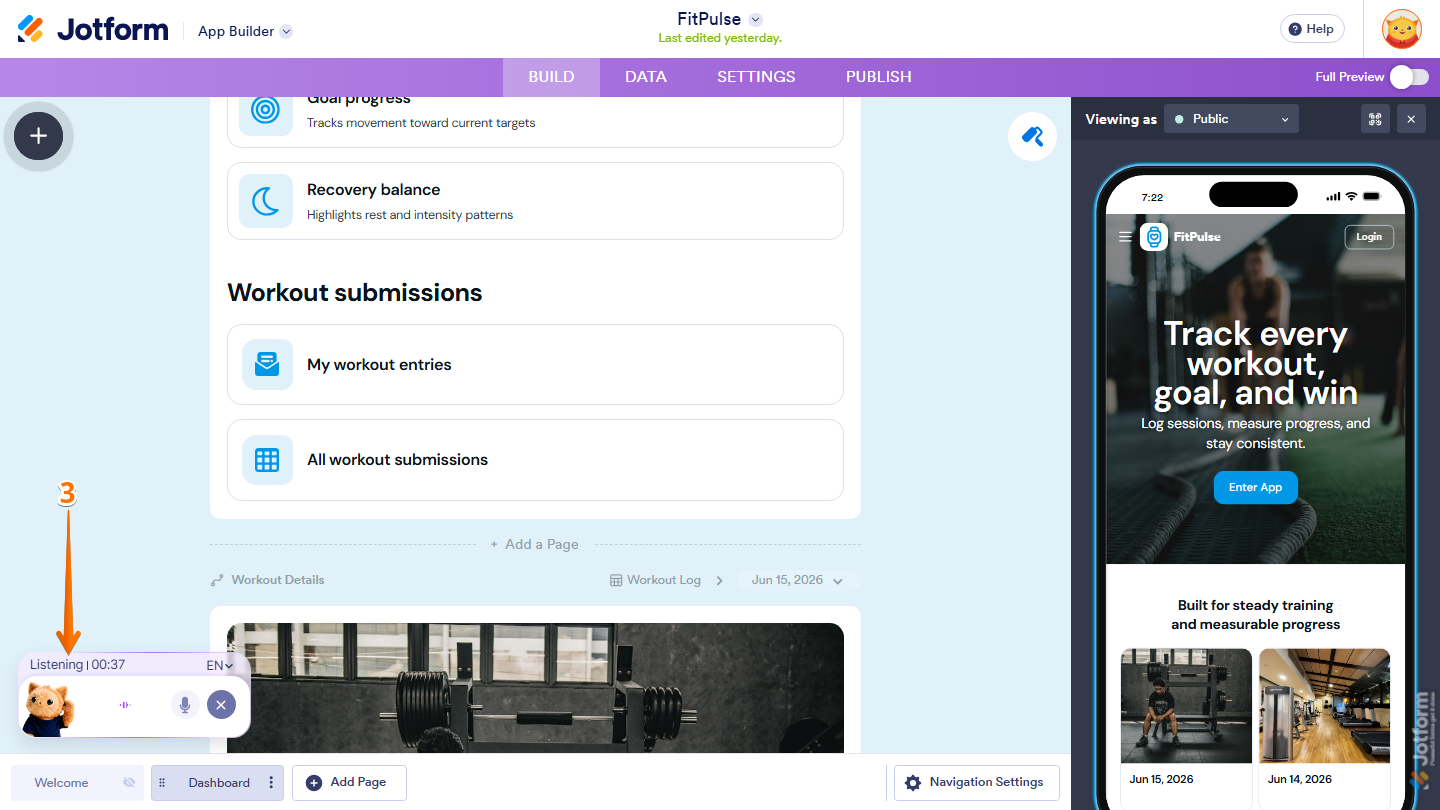Open the app designer paint roller
Viewport: 1440px width, 810px height.
point(1032,137)
